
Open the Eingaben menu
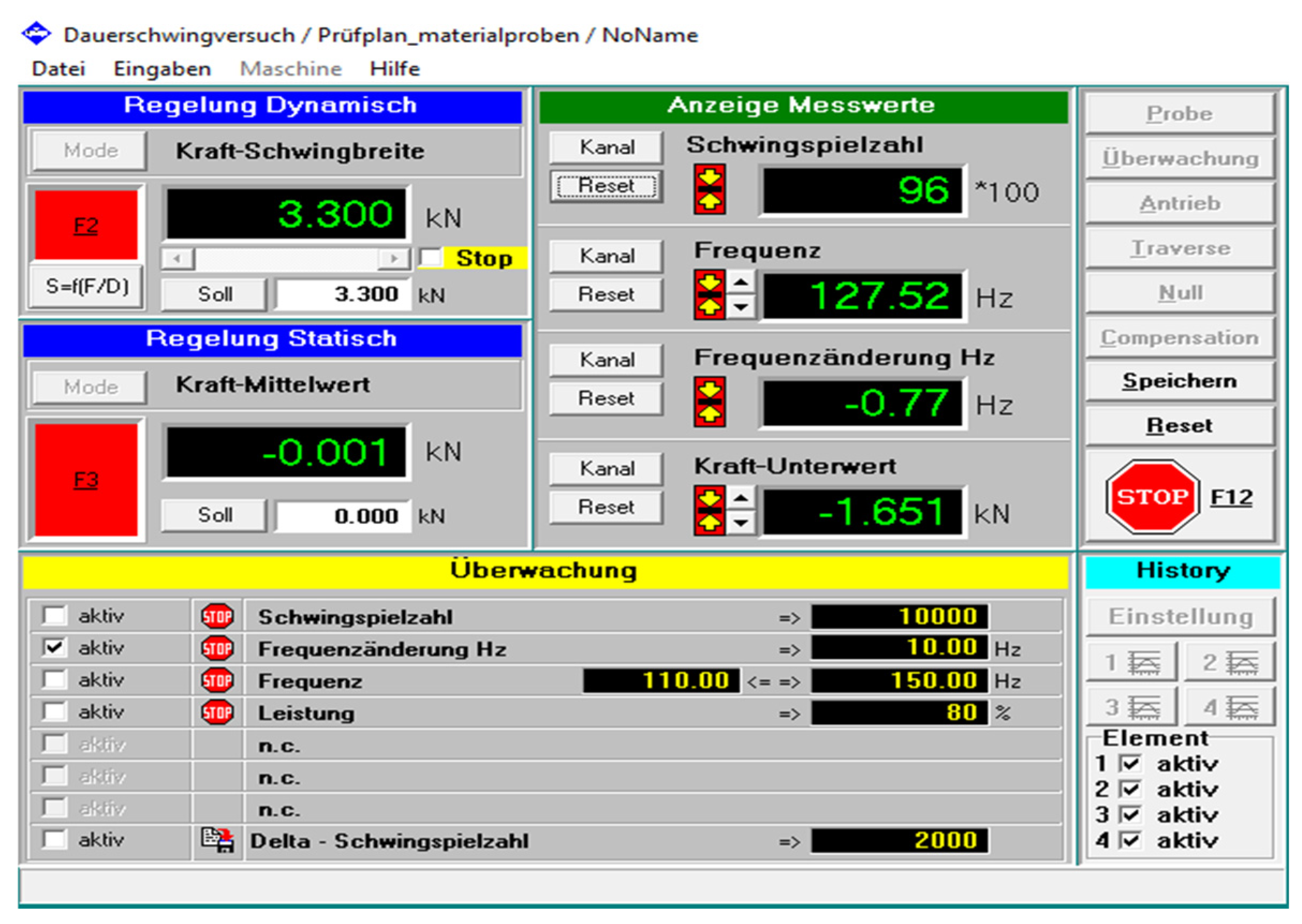click(x=162, y=69)
